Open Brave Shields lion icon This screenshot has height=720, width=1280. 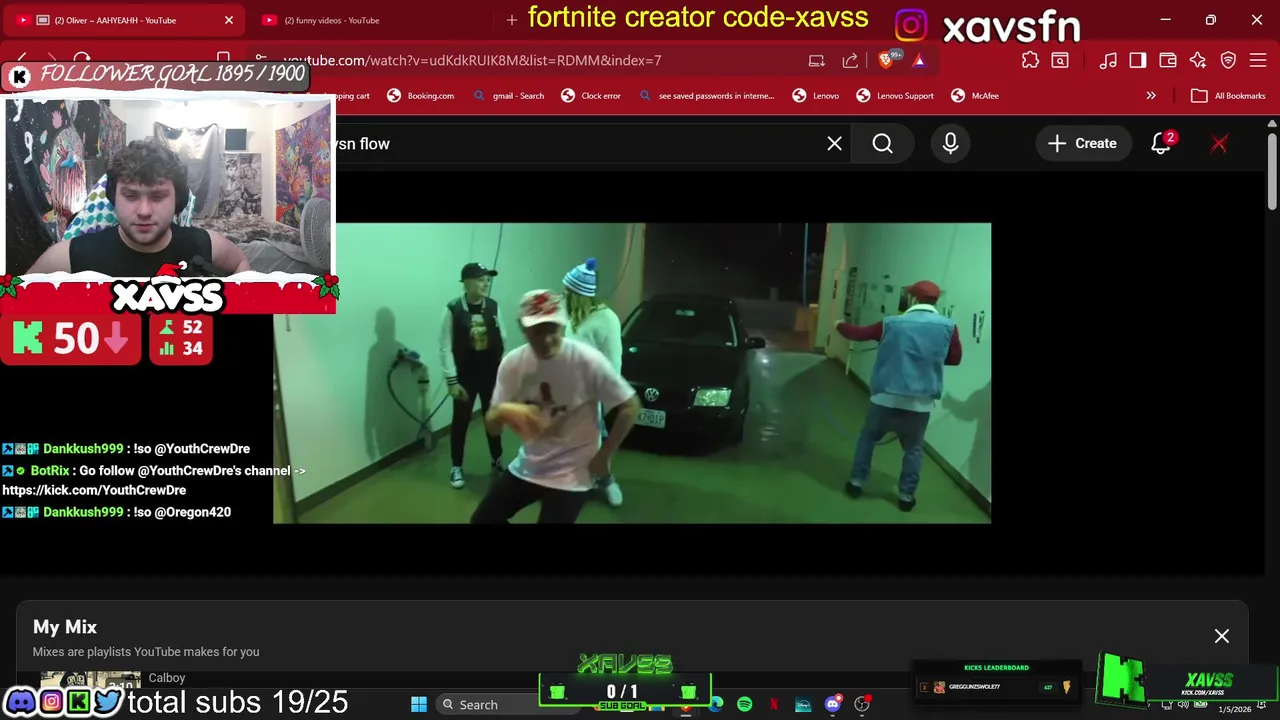(x=886, y=61)
